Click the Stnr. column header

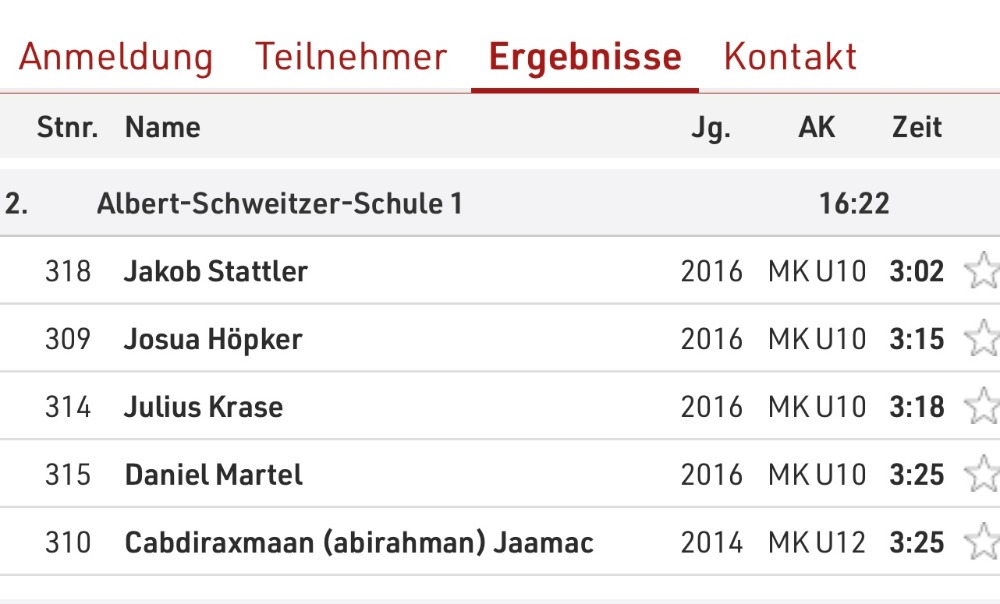click(x=68, y=127)
